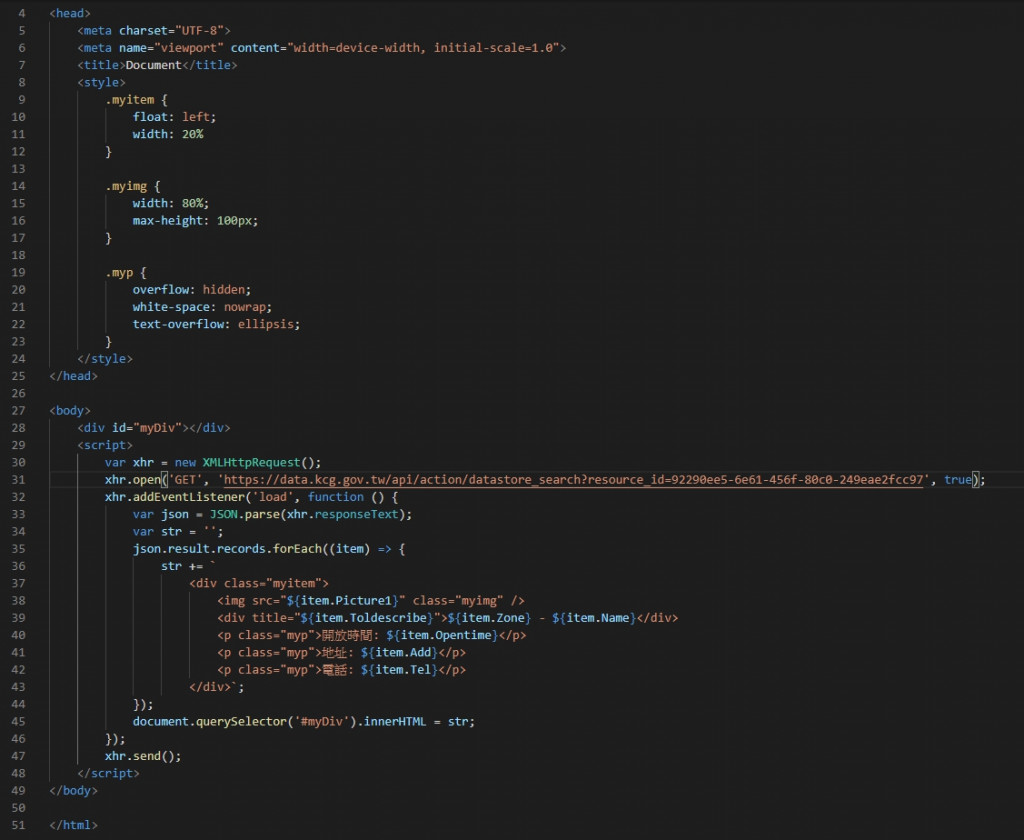
Task: Click the .myimg selector
Action: click(126, 186)
